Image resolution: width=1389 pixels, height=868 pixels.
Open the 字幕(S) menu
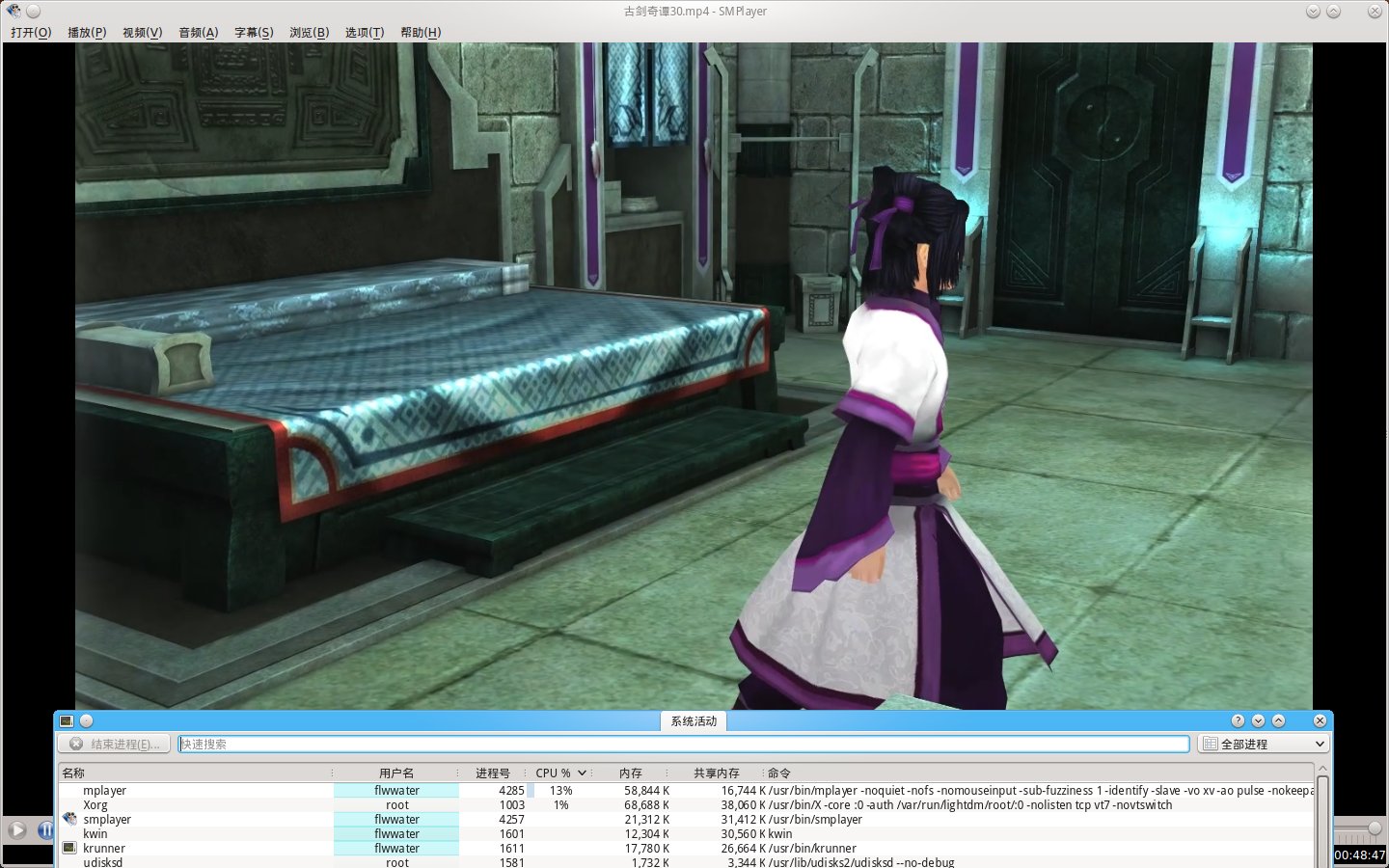(254, 32)
